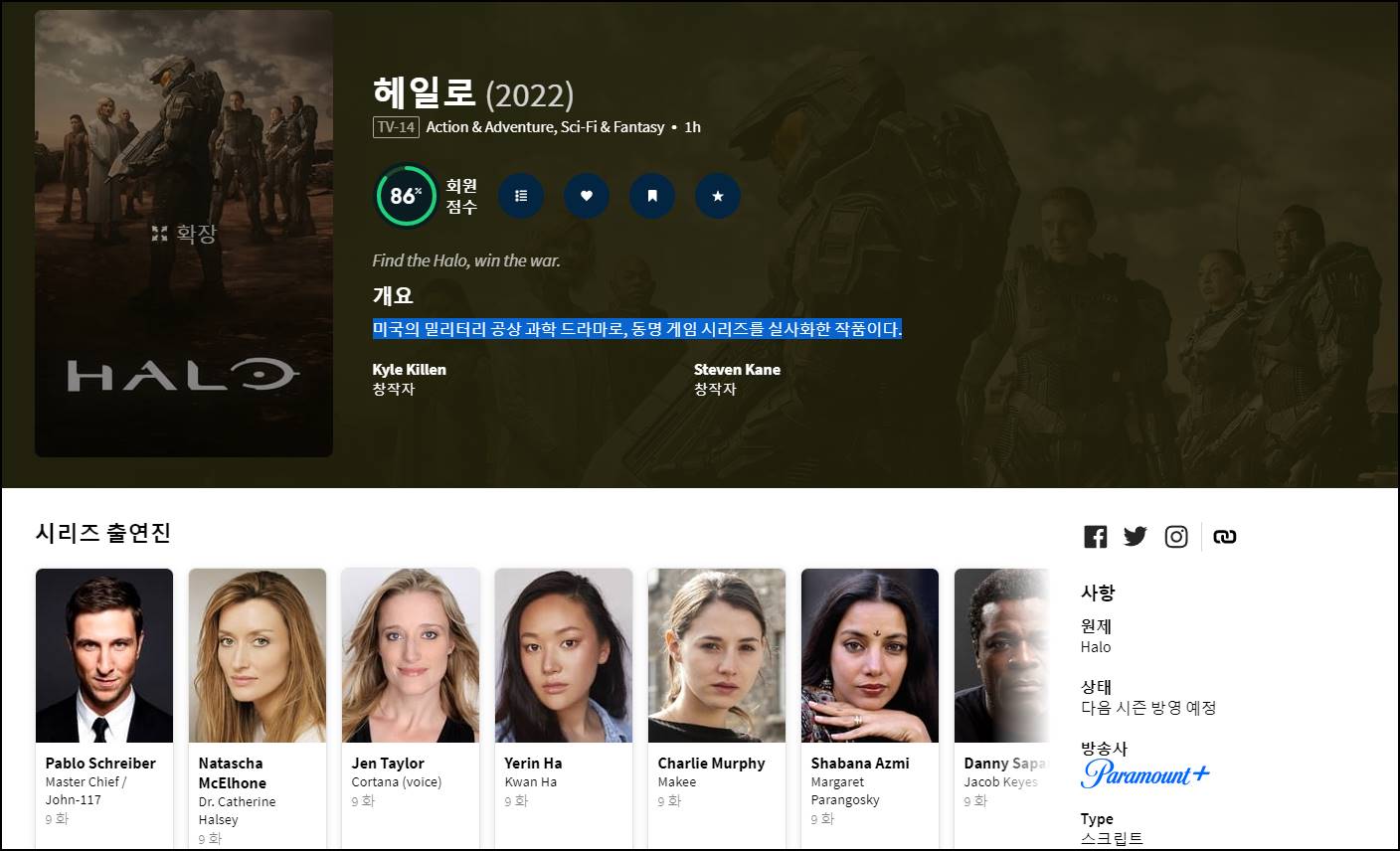
Task: Mark Halo as favorite with heart icon
Action: pyautogui.click(x=587, y=196)
